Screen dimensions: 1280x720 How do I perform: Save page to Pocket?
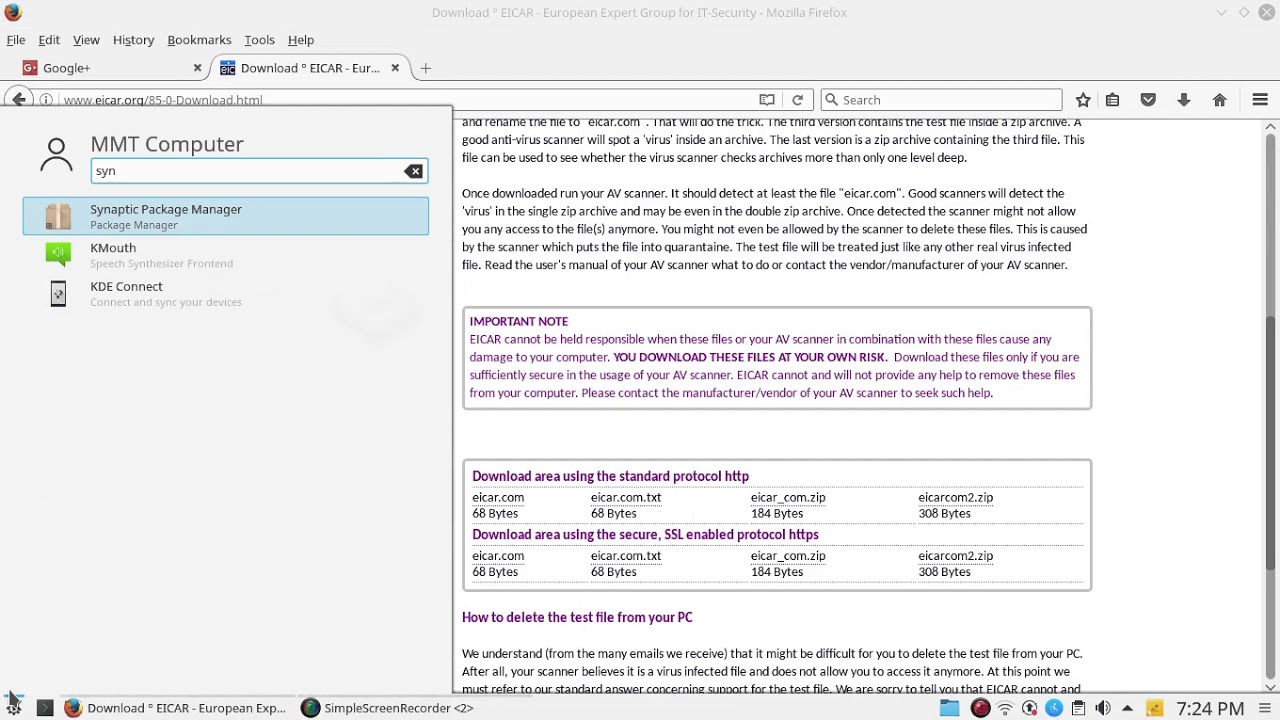[x=1148, y=100]
